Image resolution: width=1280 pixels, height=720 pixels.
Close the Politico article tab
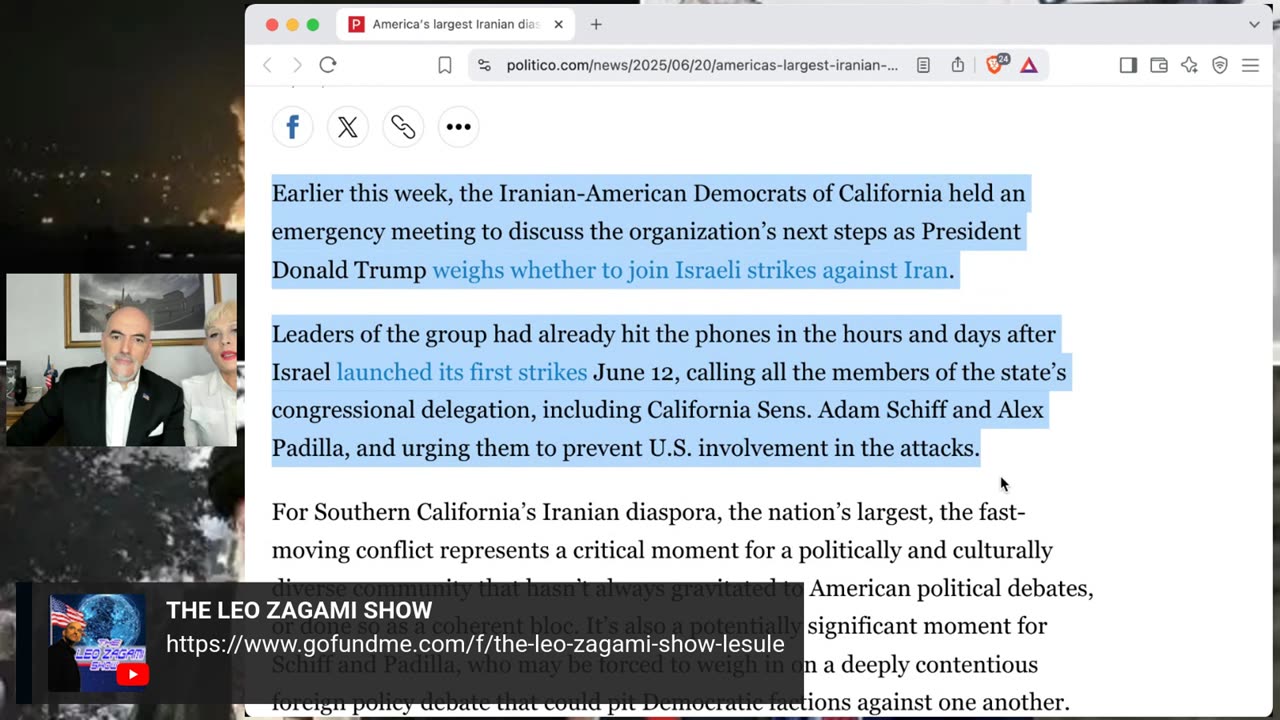pyautogui.click(x=558, y=24)
